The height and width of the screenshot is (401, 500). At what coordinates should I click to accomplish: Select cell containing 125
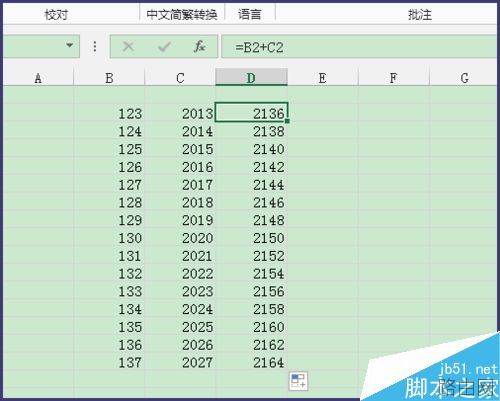(109, 149)
